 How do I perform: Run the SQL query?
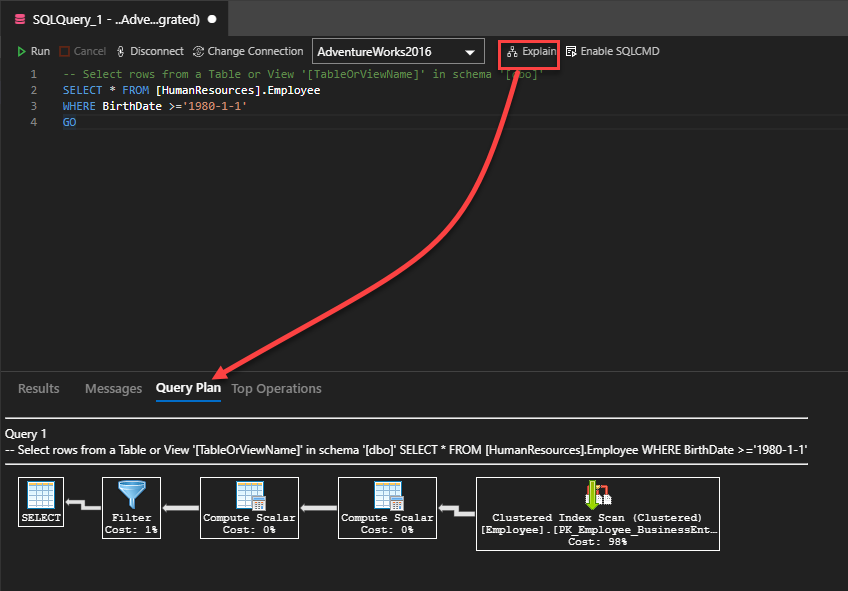tap(33, 51)
